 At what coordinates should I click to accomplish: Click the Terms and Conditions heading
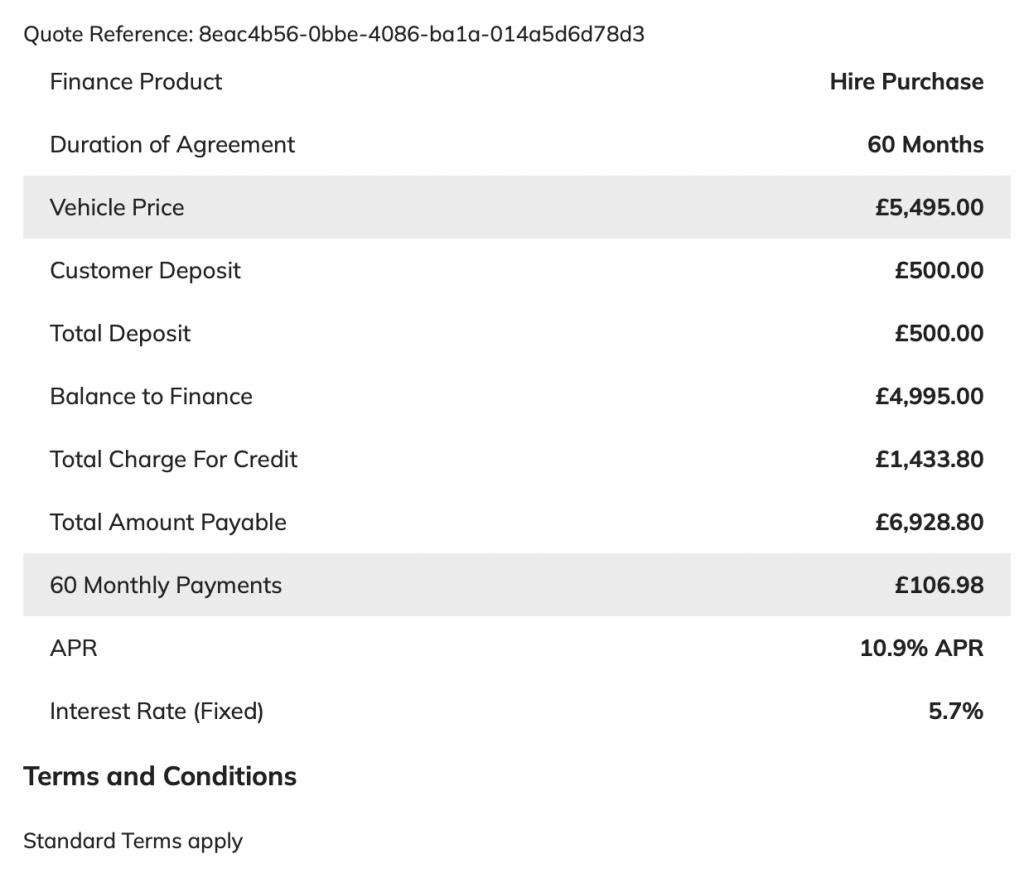point(160,777)
